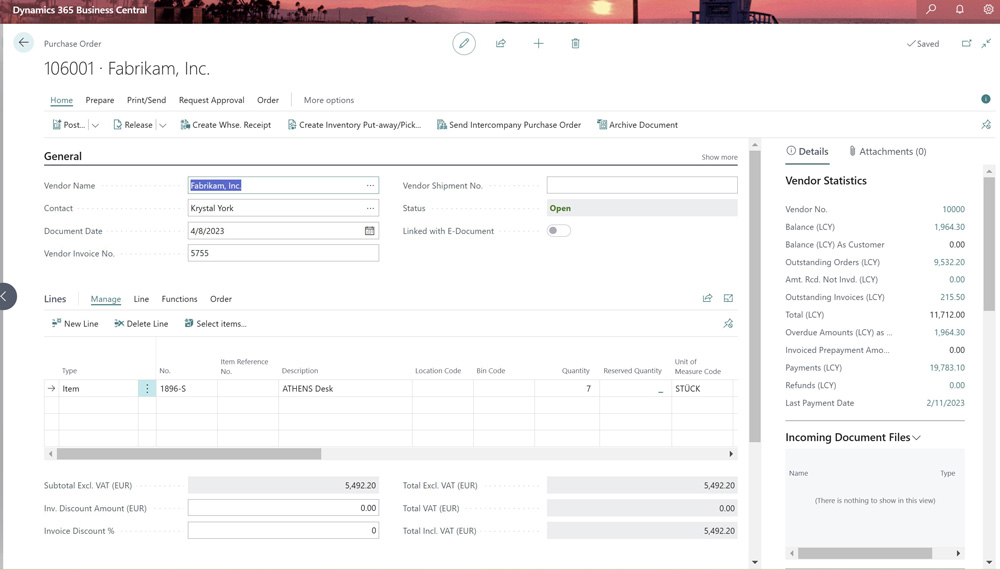Click the Post button
Image resolution: width=1000 pixels, height=570 pixels.
(68, 125)
